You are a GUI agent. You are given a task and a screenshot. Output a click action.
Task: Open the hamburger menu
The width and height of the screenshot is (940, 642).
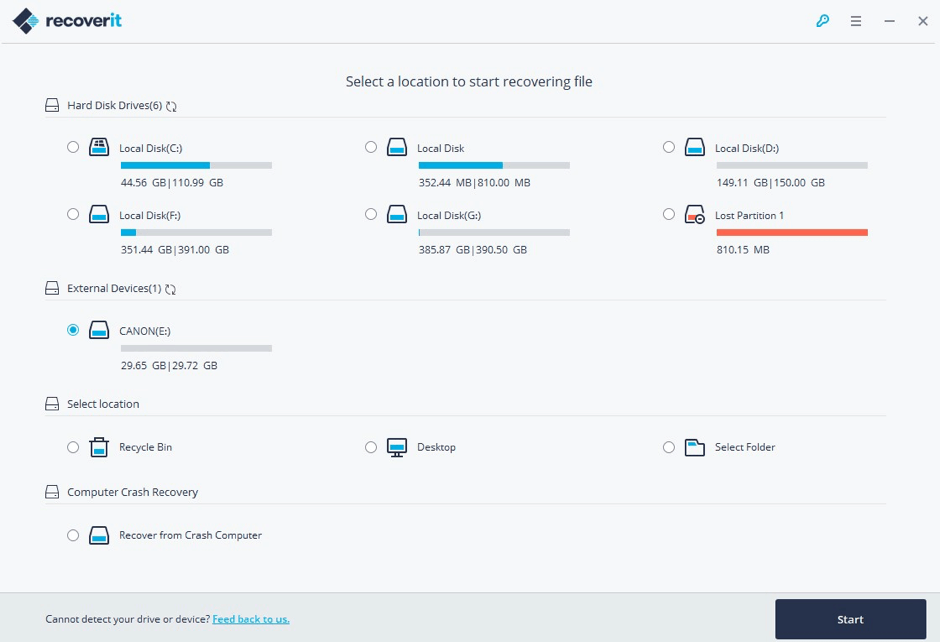856,21
